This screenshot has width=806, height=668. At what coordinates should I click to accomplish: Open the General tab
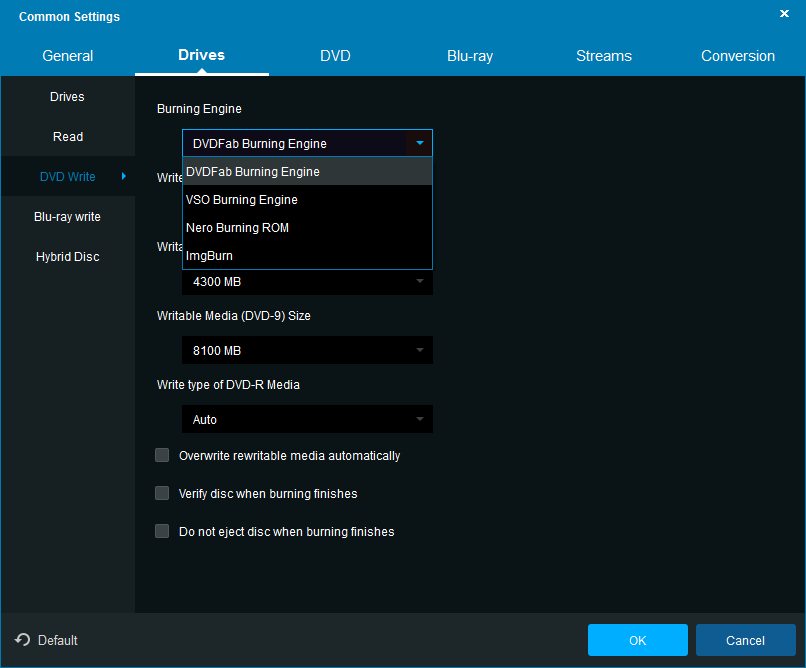coord(67,55)
